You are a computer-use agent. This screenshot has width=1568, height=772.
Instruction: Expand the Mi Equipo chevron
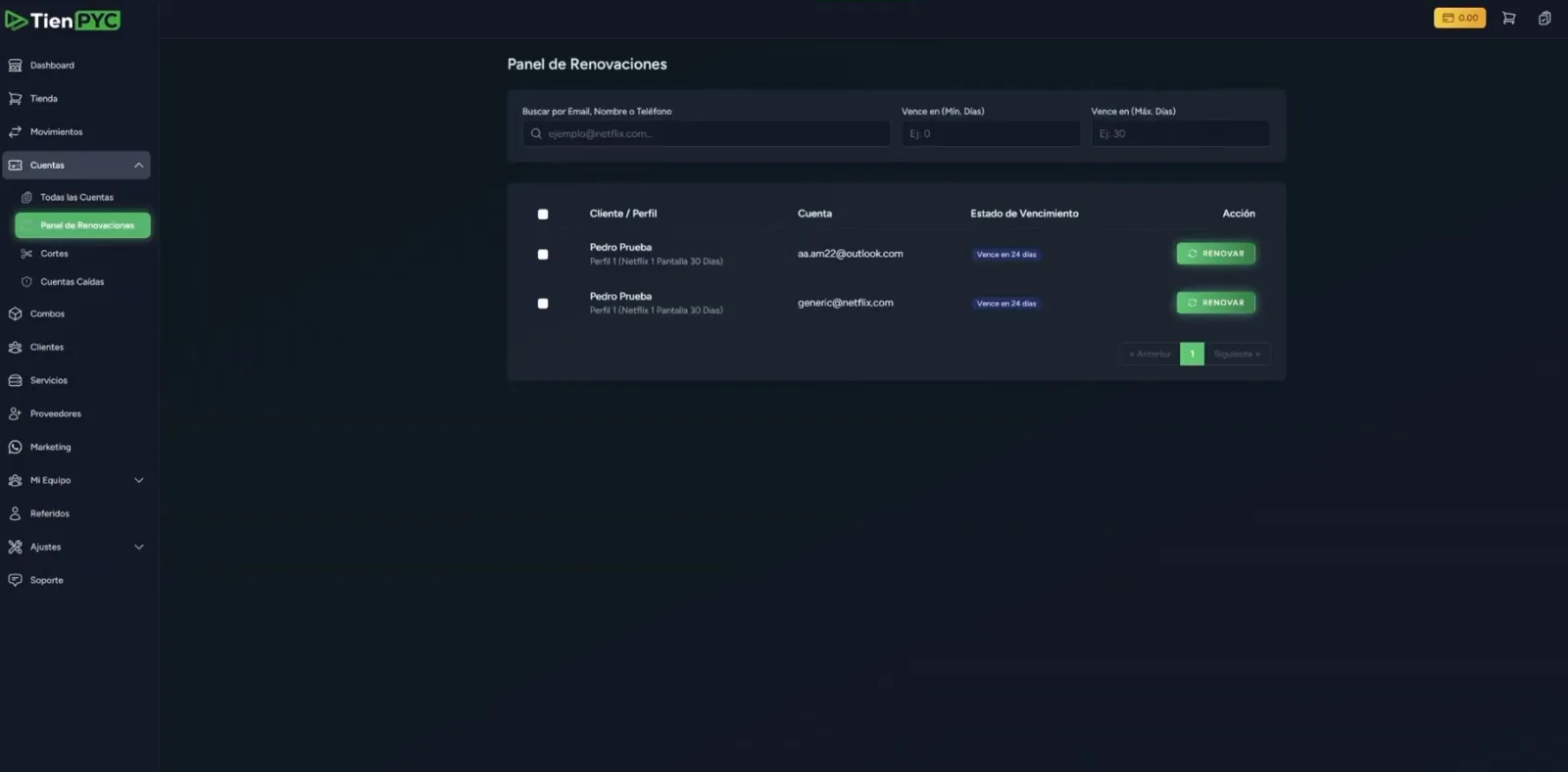tap(138, 481)
